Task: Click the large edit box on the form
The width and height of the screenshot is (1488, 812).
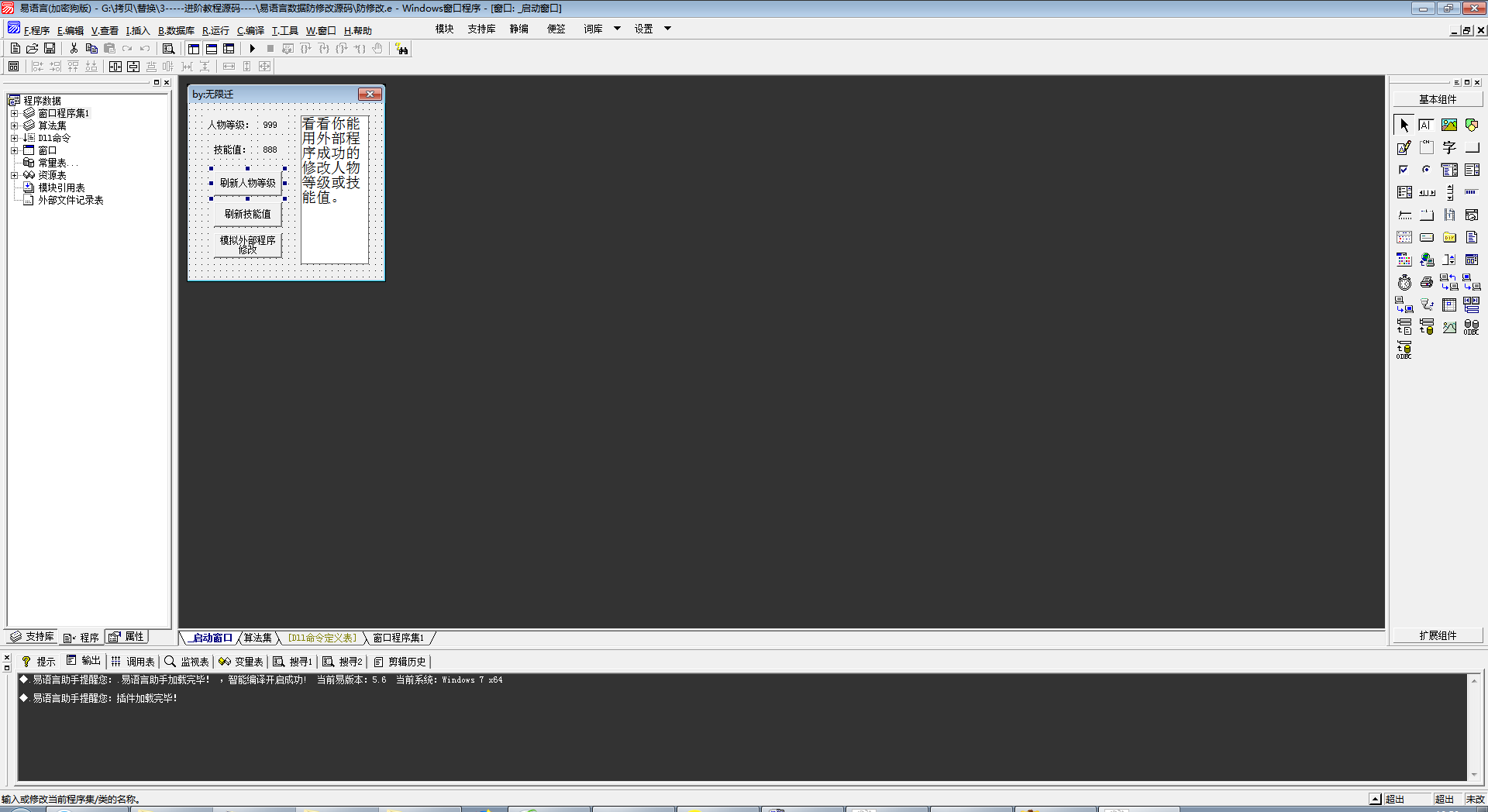Action: coord(334,190)
